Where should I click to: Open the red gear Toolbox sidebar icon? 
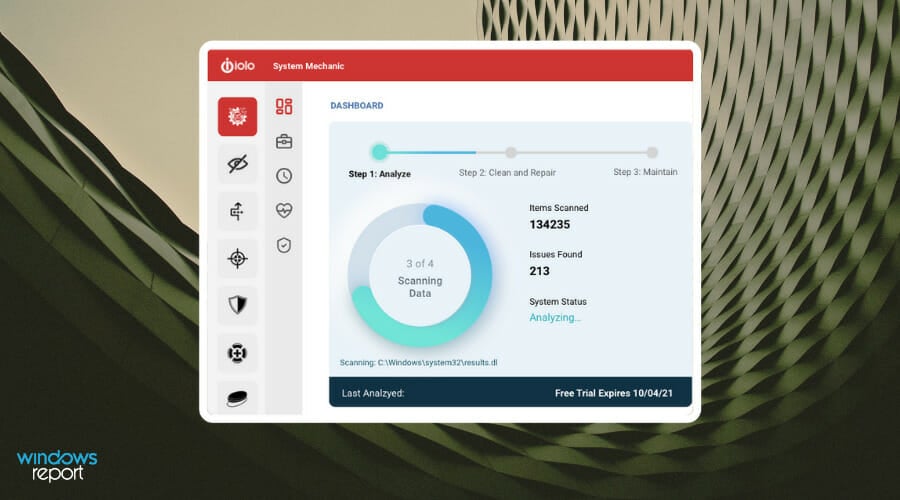(237, 117)
